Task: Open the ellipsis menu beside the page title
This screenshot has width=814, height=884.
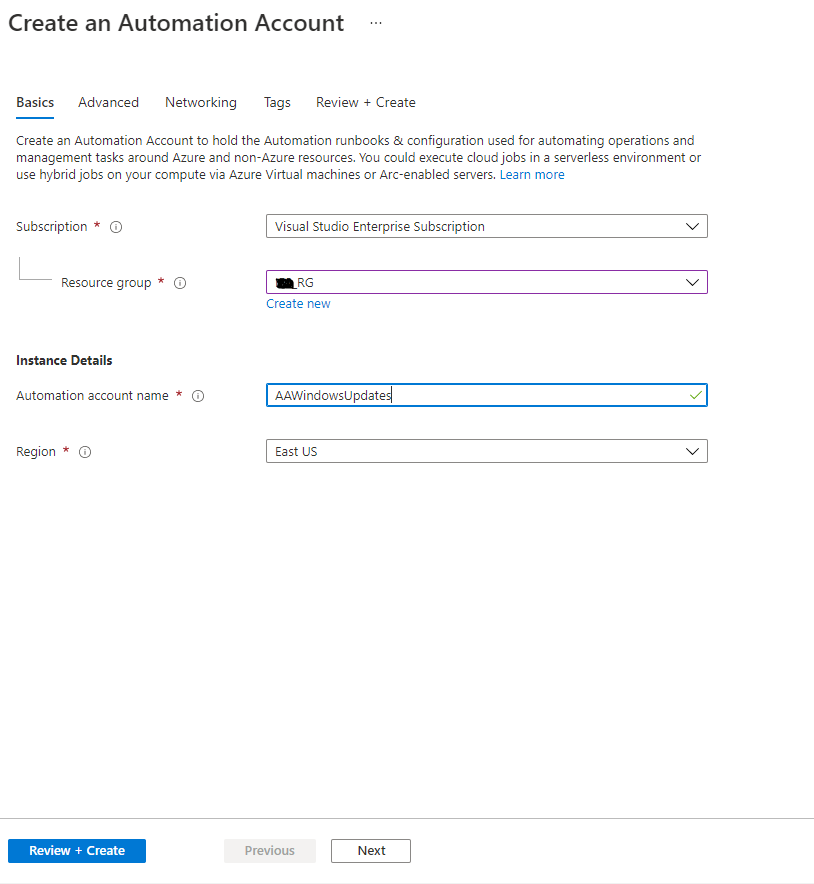Action: pyautogui.click(x=375, y=22)
